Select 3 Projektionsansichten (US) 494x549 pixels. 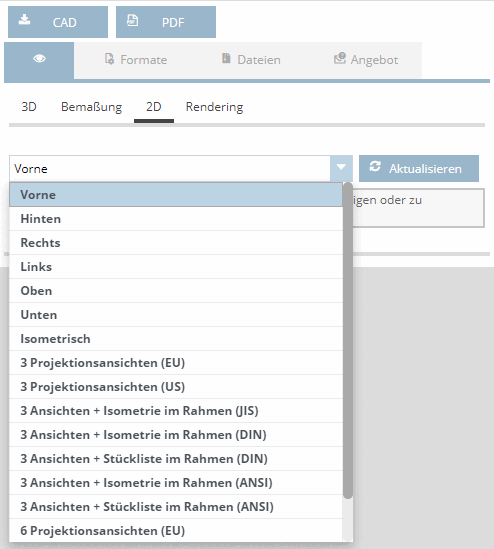tap(176, 387)
